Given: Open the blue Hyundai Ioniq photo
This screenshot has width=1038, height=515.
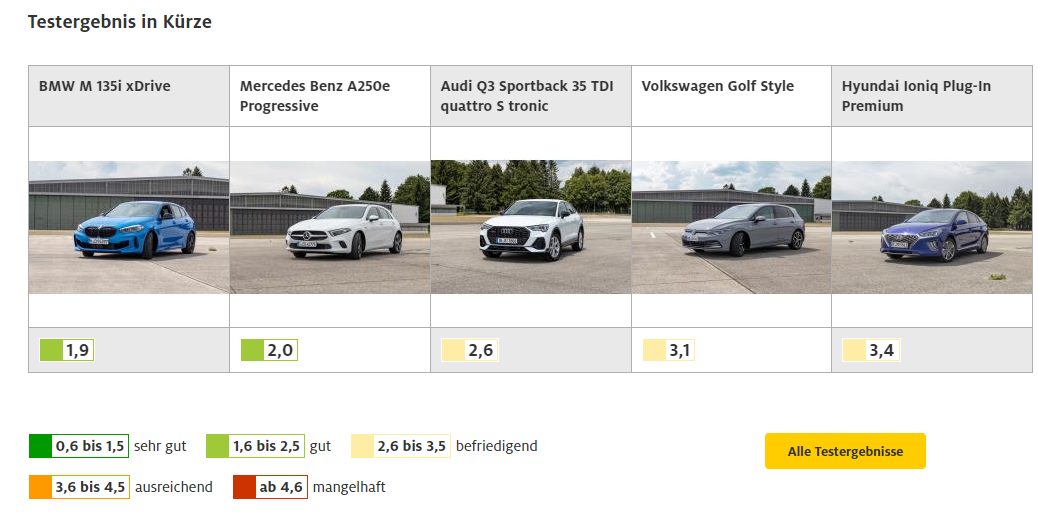Looking at the screenshot, I should click(931, 227).
